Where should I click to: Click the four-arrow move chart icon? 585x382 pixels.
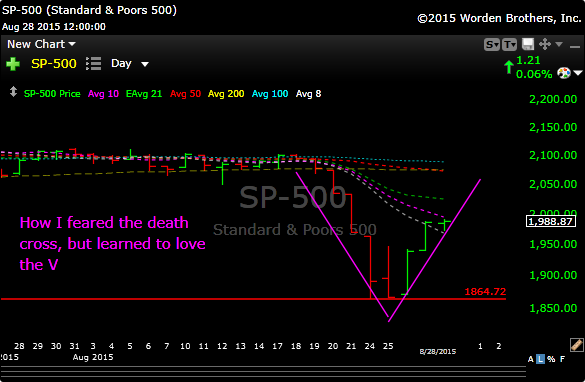545,44
